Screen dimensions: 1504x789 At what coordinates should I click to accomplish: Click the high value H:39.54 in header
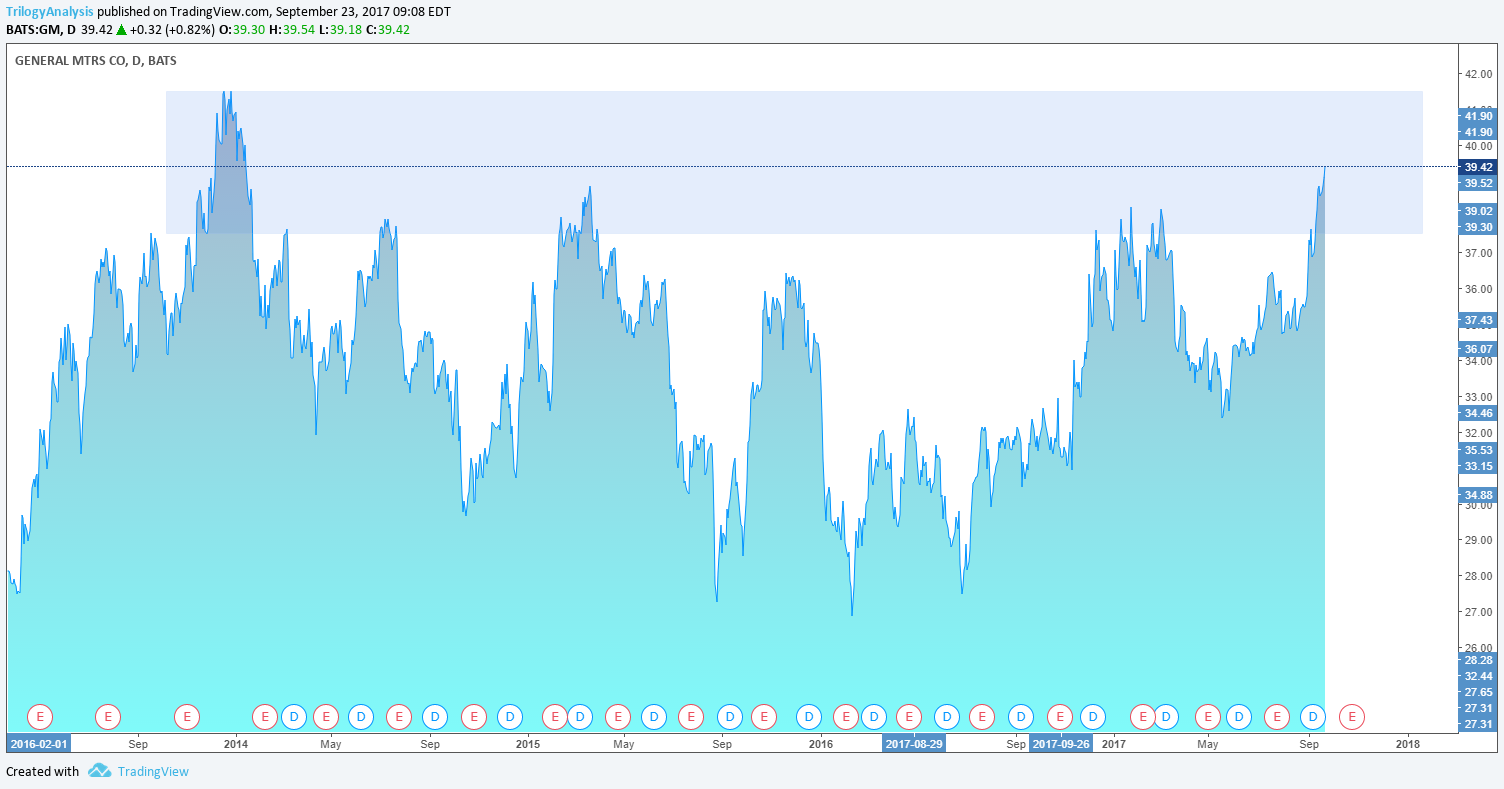[294, 30]
